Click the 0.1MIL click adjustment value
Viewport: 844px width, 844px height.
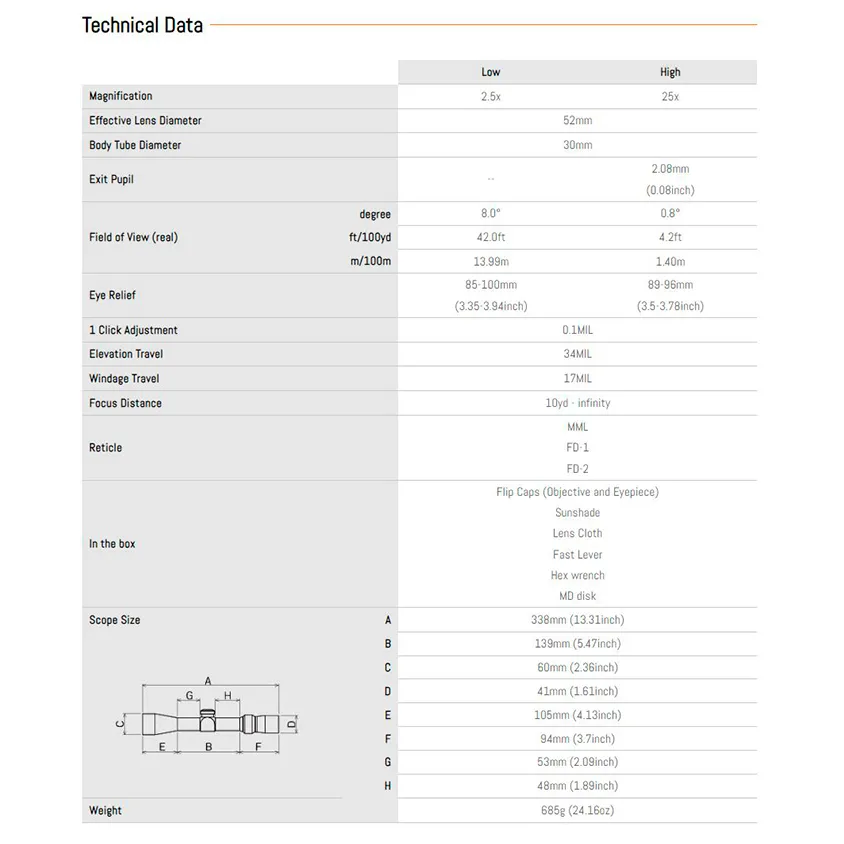pos(577,330)
